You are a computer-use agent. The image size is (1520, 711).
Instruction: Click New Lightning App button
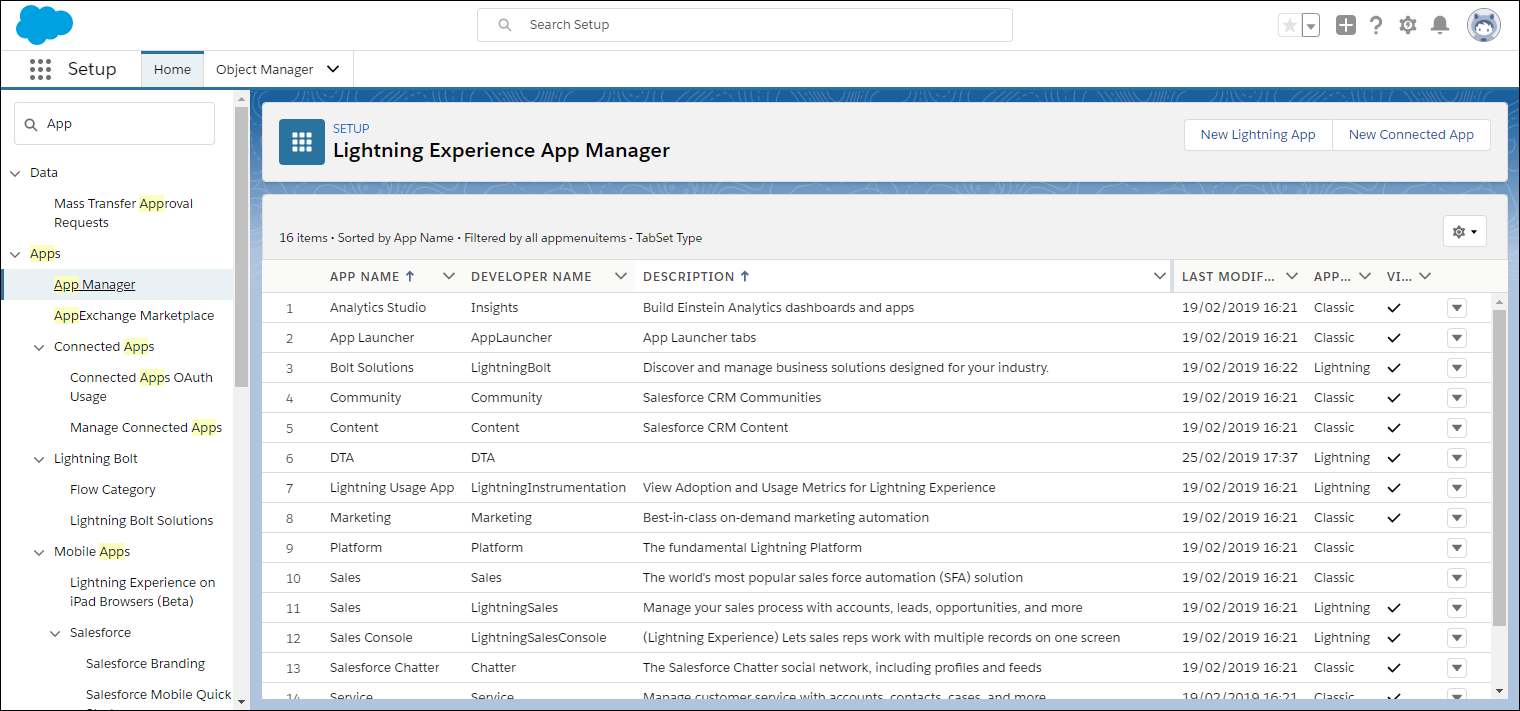[1258, 134]
